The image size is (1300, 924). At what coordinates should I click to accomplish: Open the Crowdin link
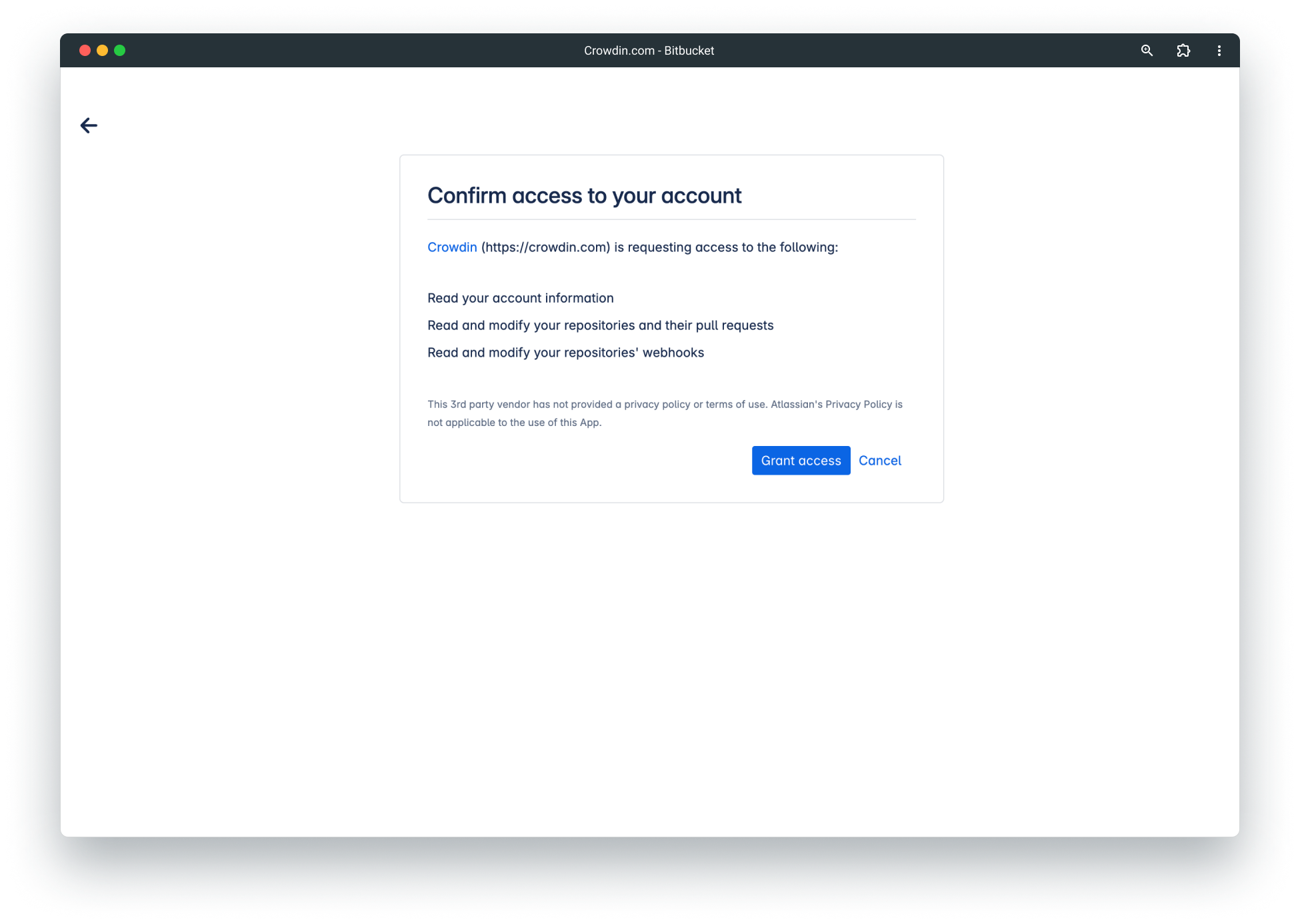[x=452, y=247]
